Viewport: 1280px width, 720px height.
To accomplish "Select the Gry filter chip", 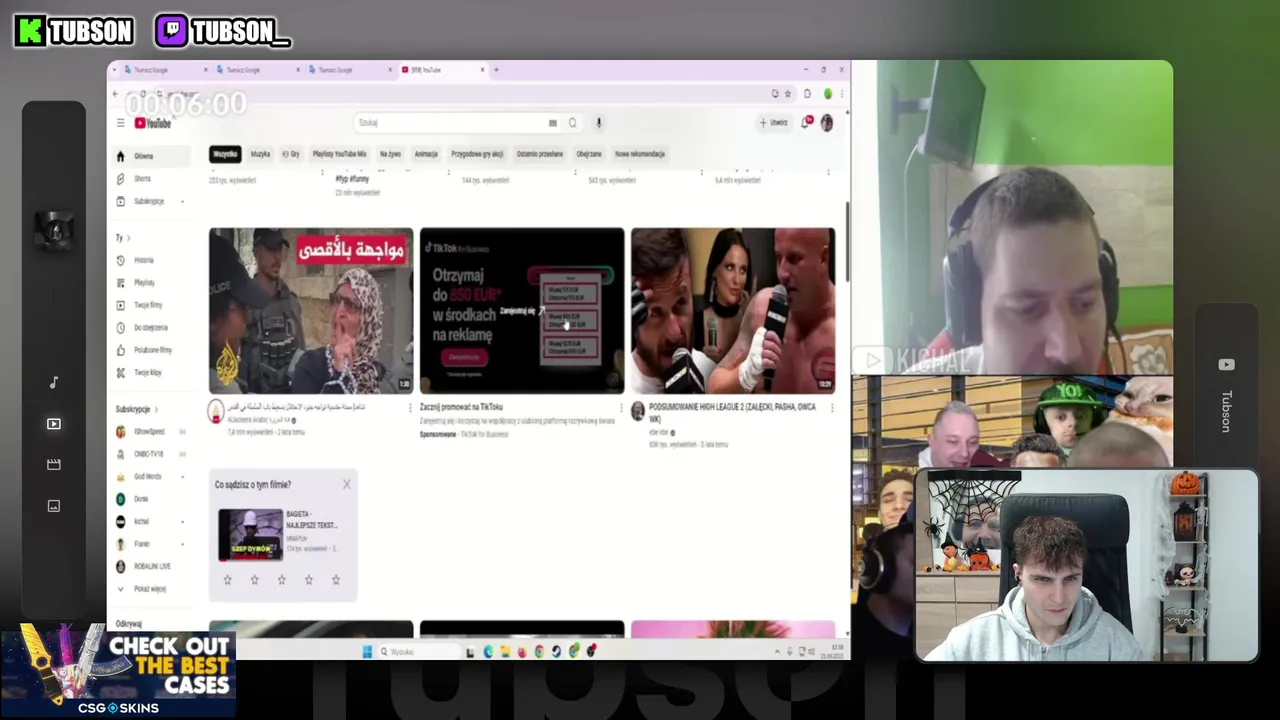I will pos(291,154).
